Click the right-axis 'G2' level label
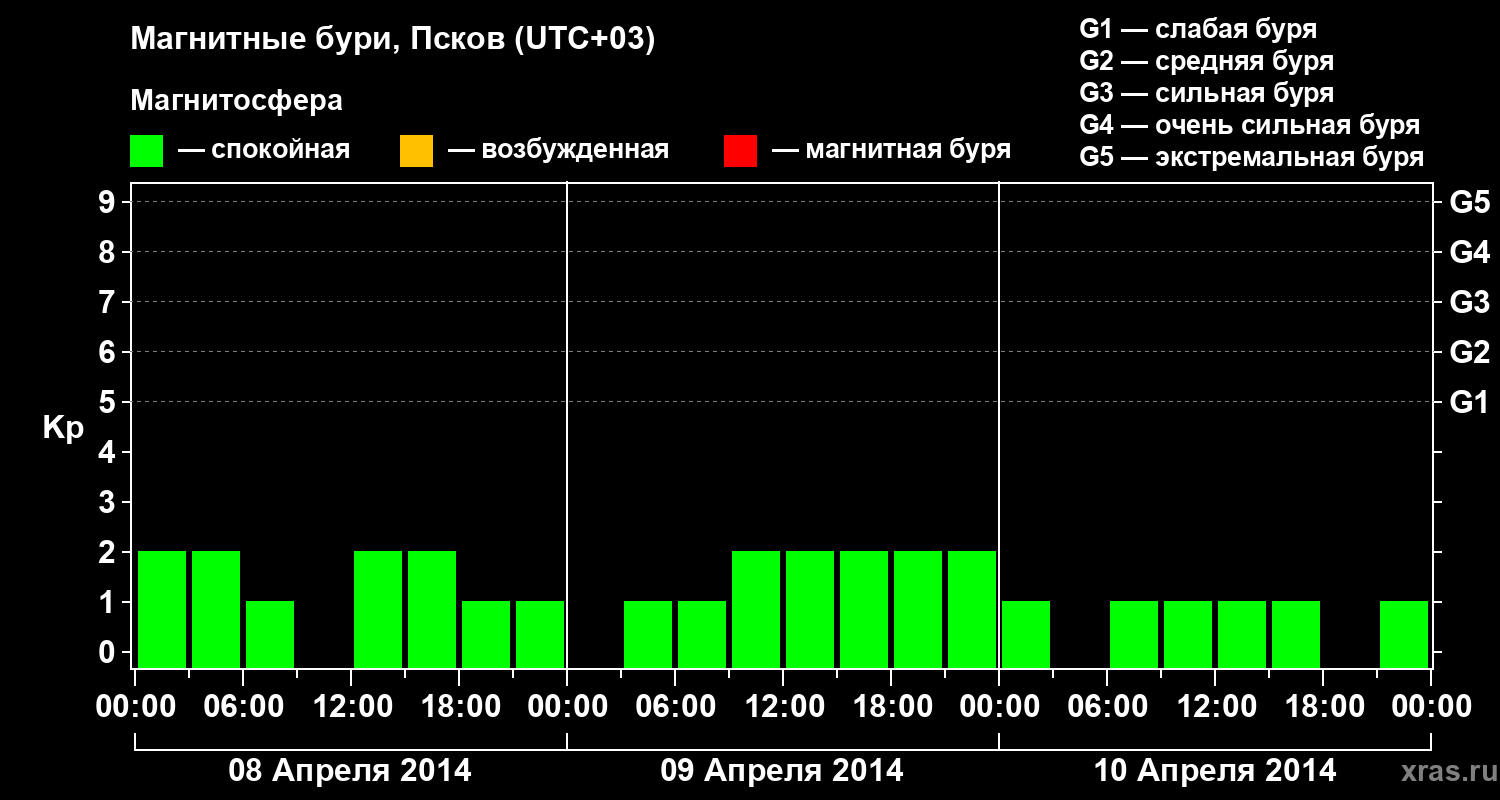Image resolution: width=1500 pixels, height=800 pixels. [x=1469, y=352]
